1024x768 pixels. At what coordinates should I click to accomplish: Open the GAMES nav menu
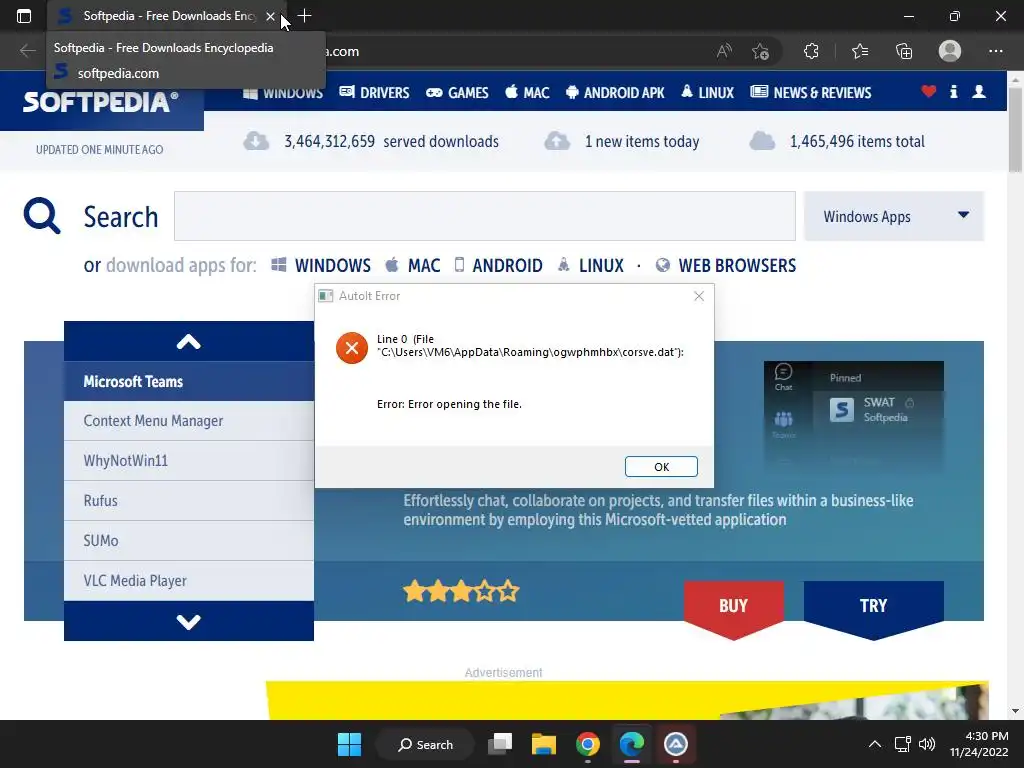457,93
